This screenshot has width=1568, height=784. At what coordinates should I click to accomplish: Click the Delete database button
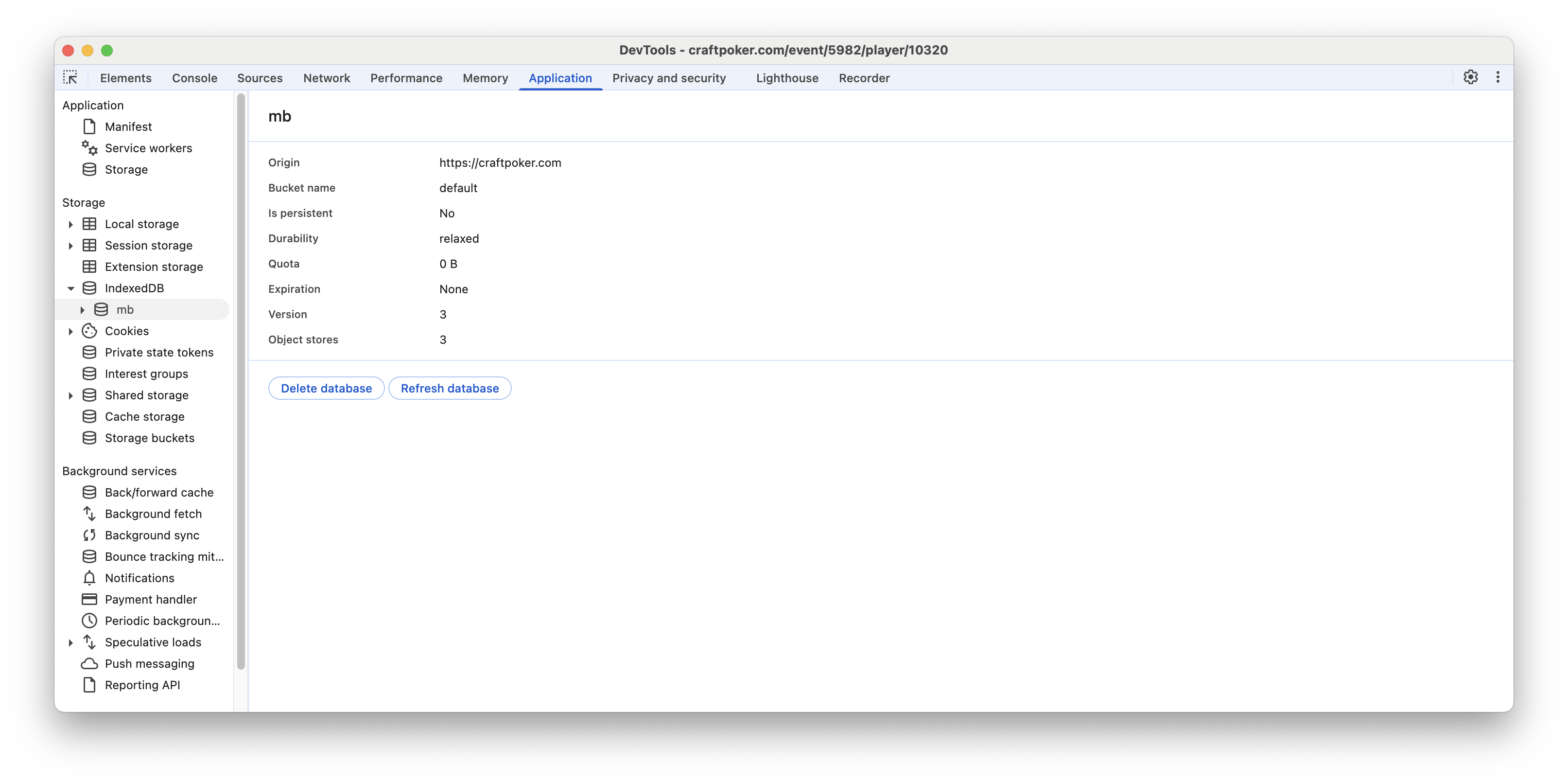pyautogui.click(x=326, y=388)
